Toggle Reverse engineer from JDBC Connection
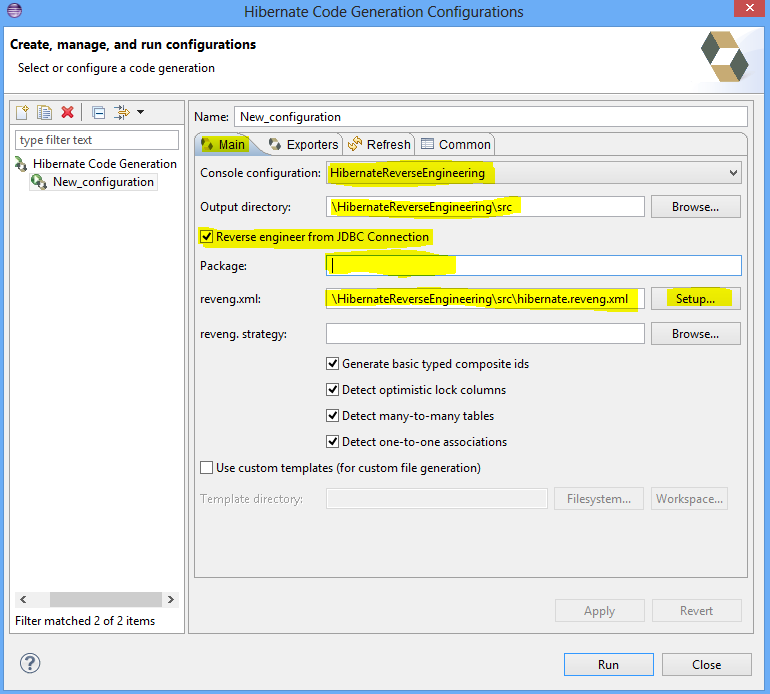 coord(206,237)
